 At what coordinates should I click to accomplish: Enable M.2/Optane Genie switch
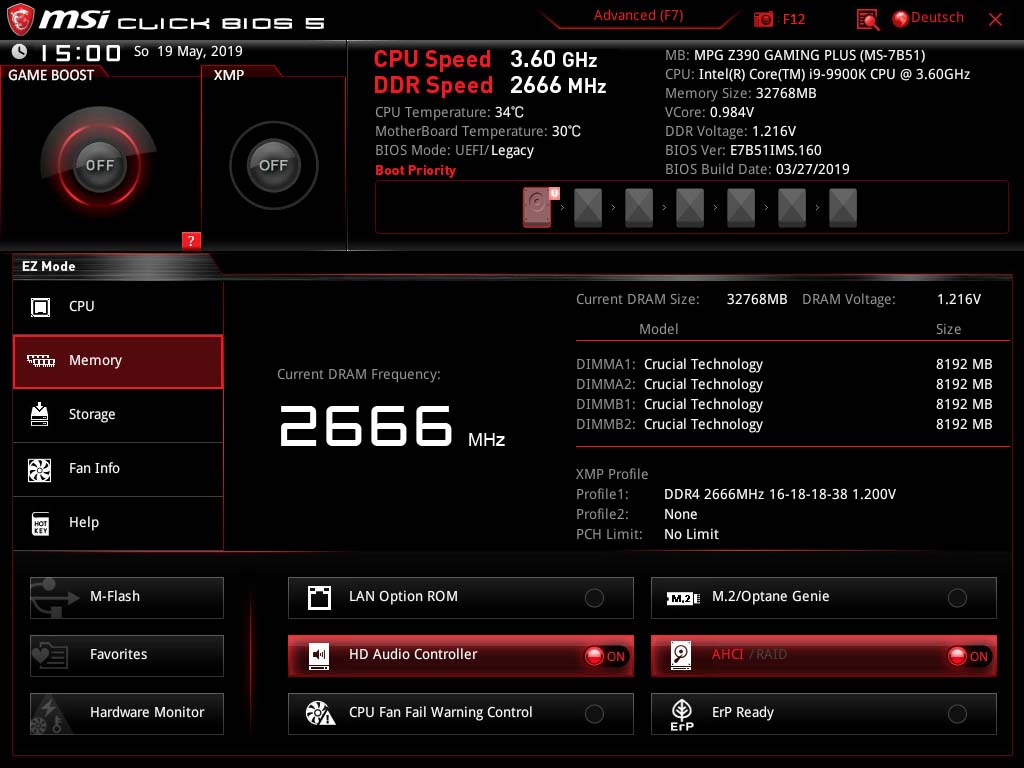[957, 598]
